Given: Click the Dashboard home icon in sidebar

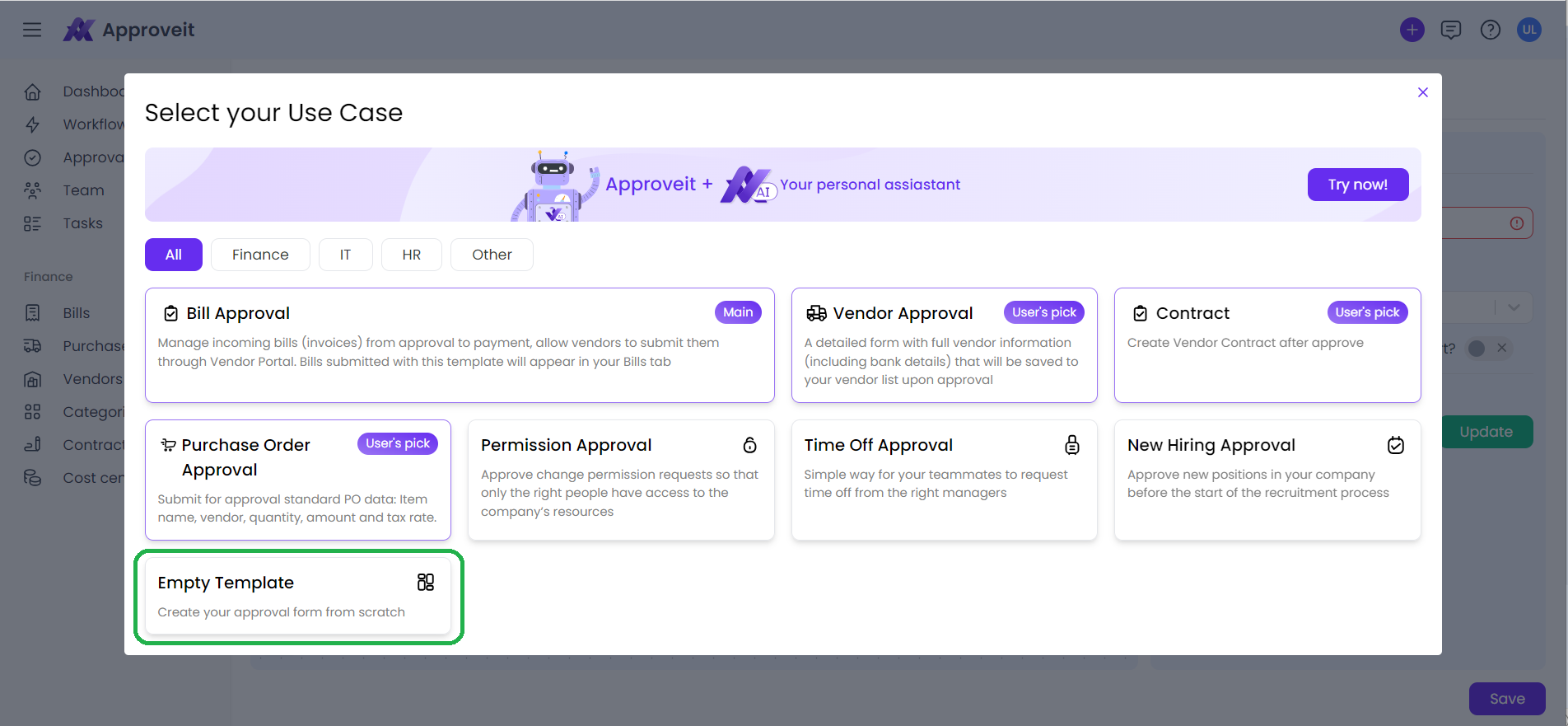Looking at the screenshot, I should click(32, 91).
